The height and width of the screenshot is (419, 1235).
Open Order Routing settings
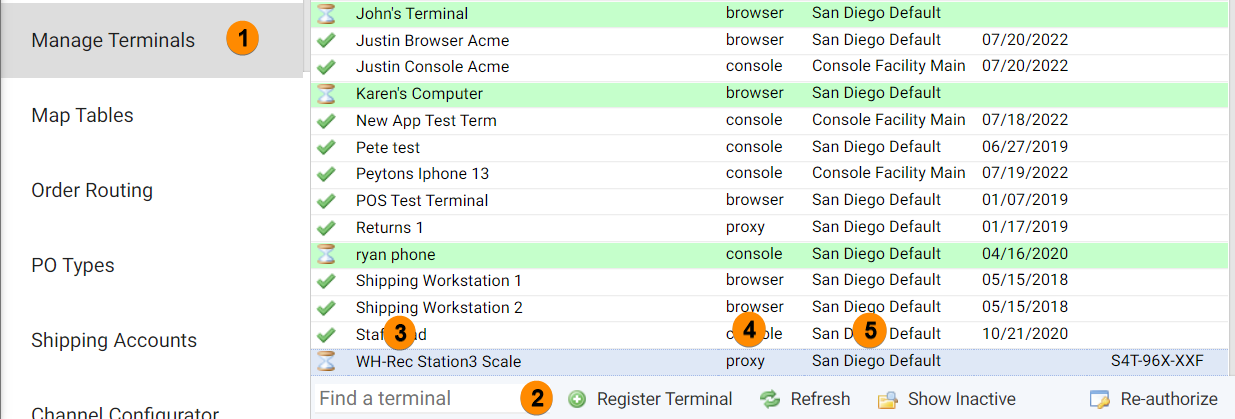92,190
